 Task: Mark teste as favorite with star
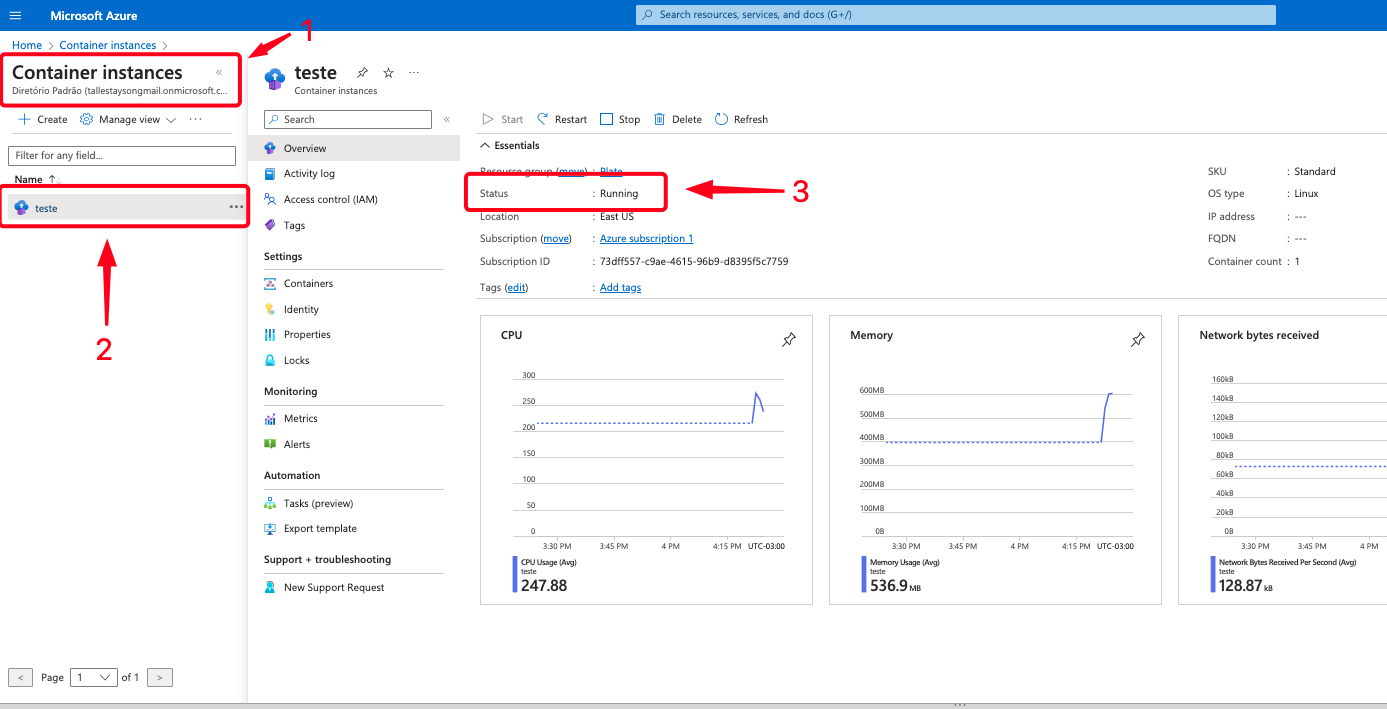388,73
